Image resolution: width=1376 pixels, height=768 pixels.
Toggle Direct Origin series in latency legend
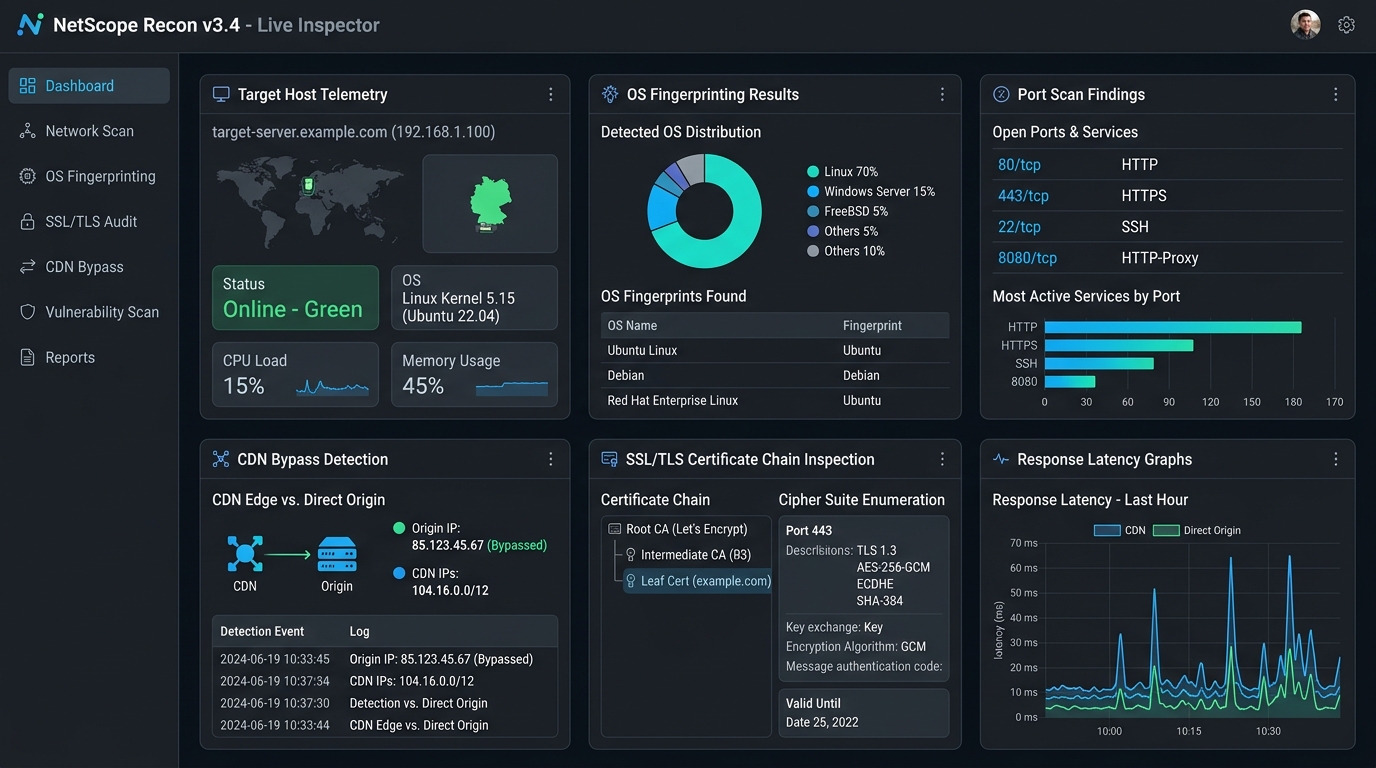point(1197,530)
